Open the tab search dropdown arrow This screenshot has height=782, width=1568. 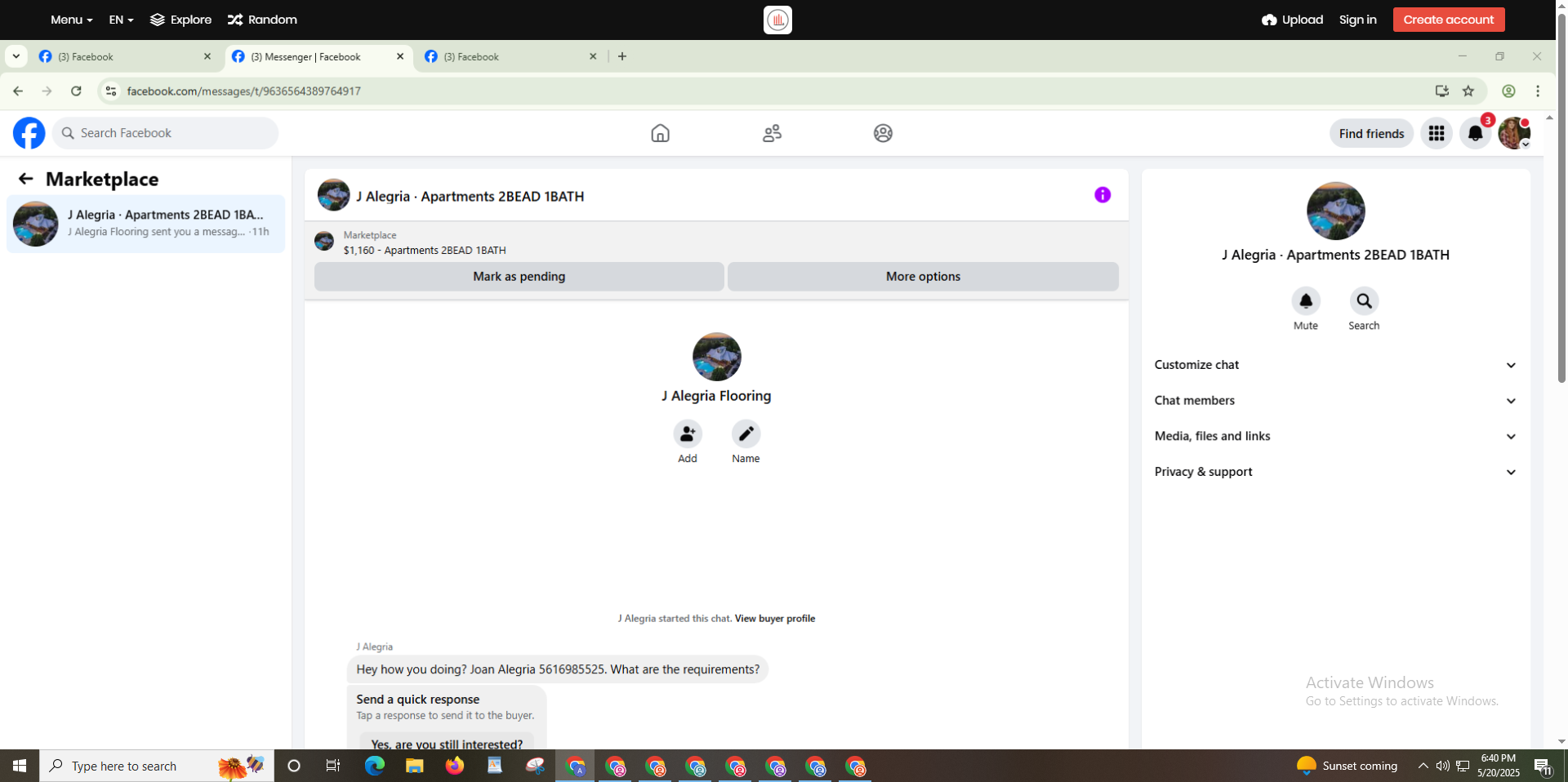click(x=16, y=56)
